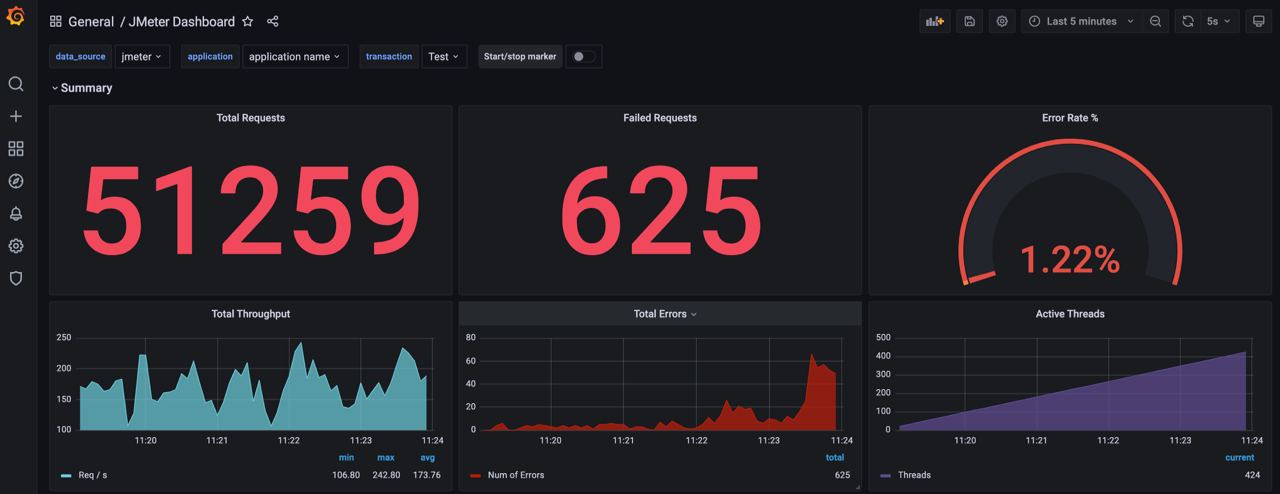
Task: Cycle view mode with monitor icon
Action: (x=1258, y=21)
